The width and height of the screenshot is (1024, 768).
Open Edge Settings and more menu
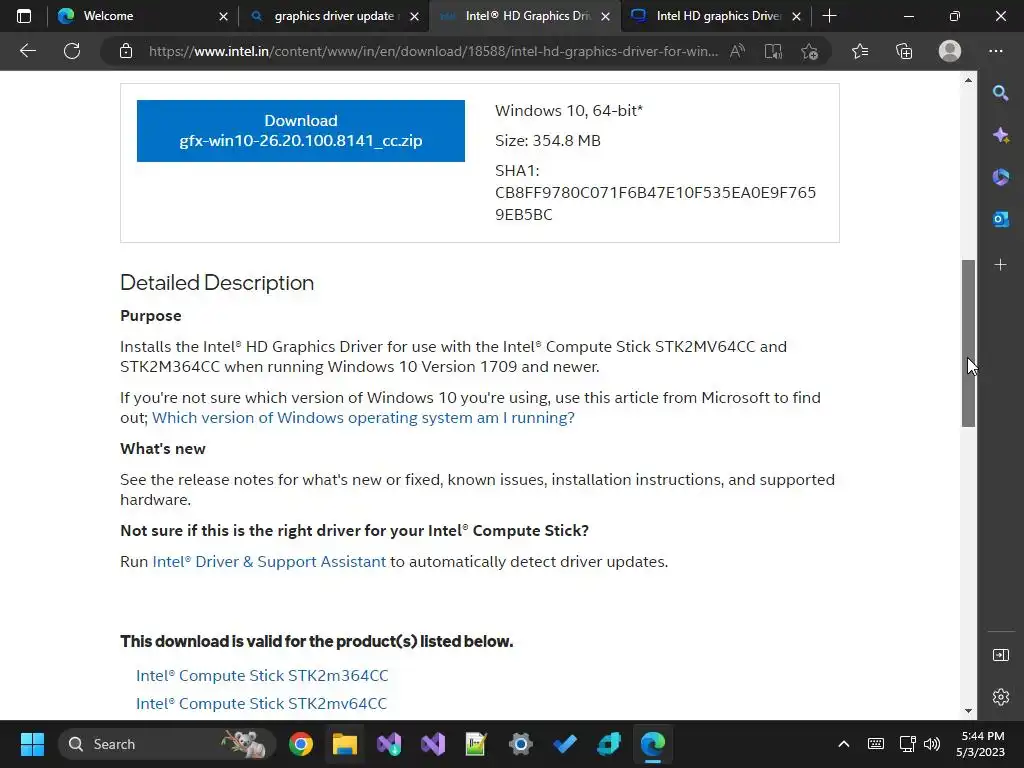(x=995, y=51)
